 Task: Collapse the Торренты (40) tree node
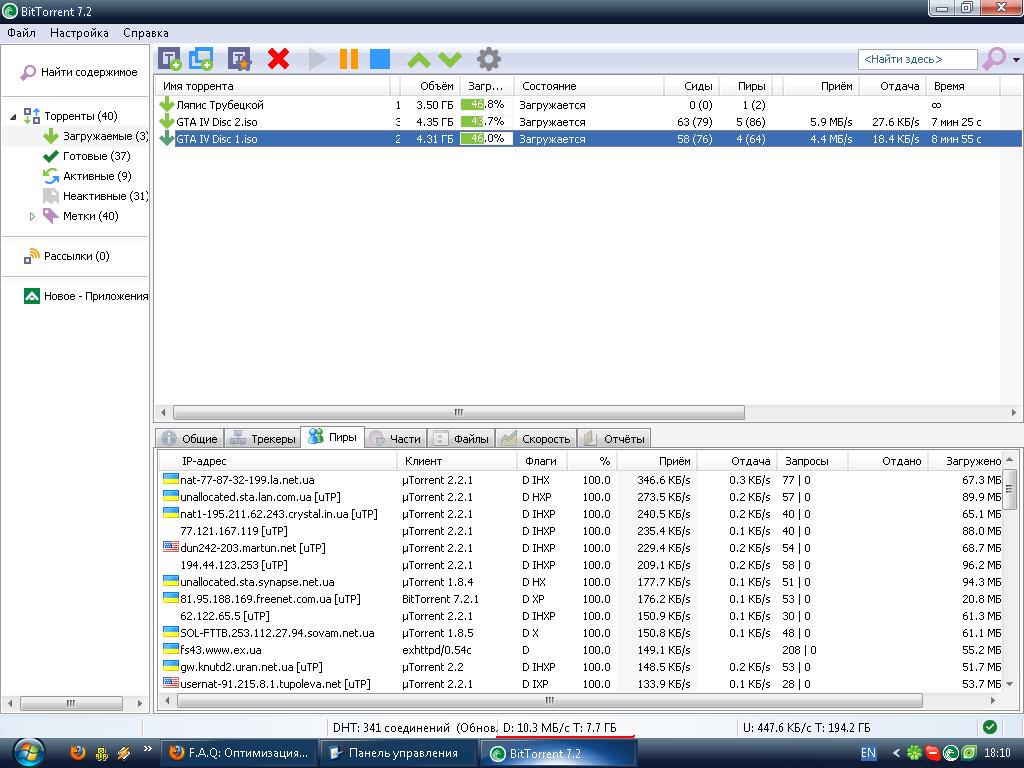pos(14,117)
